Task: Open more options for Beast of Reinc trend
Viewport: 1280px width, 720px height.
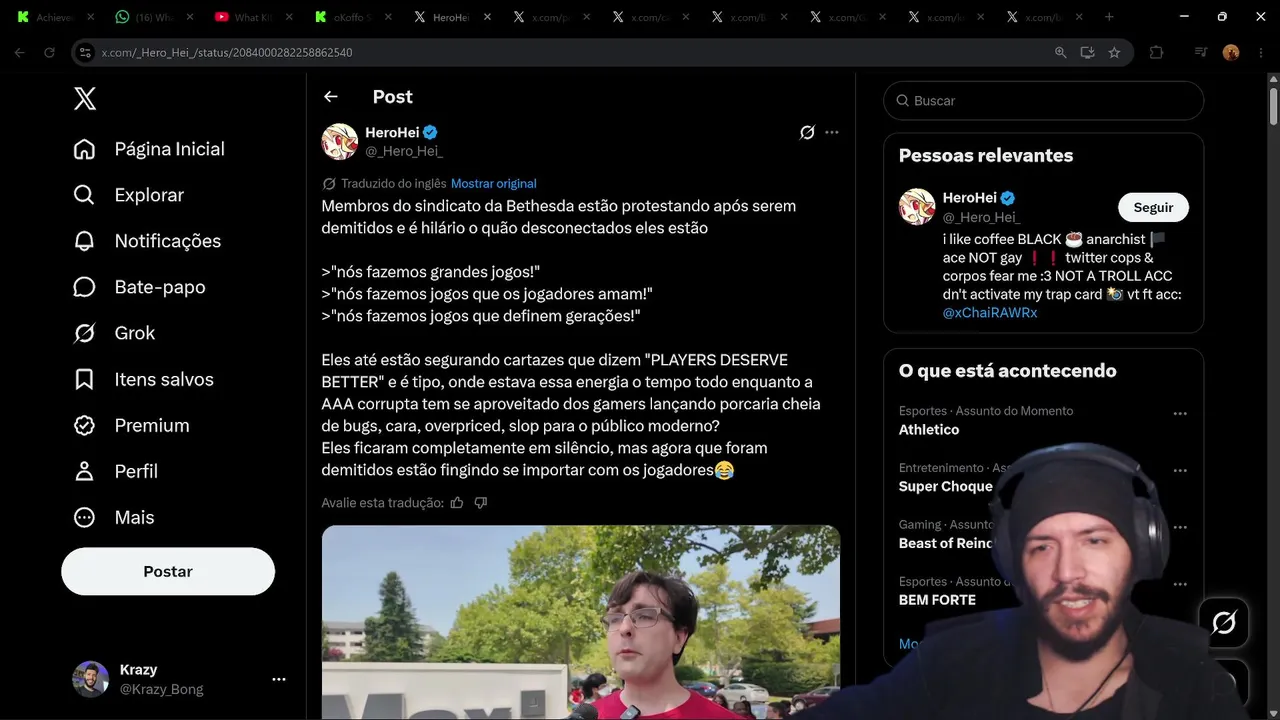Action: coord(1180,527)
